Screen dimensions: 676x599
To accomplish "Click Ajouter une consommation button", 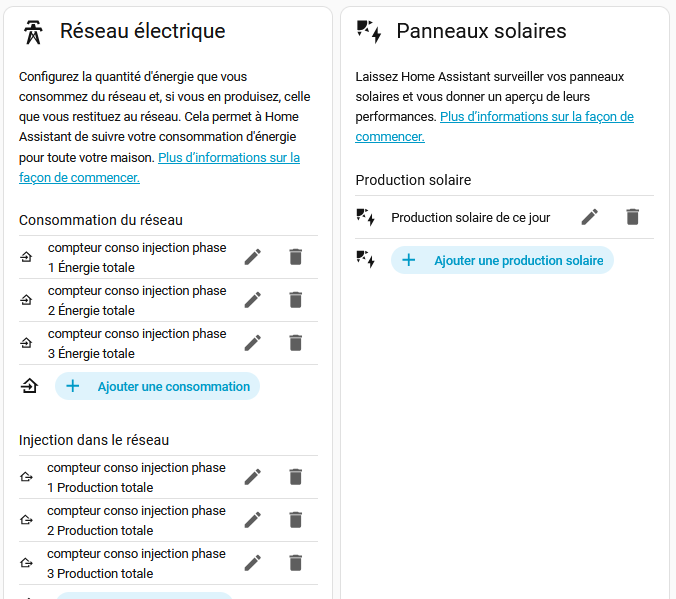I will [x=158, y=387].
